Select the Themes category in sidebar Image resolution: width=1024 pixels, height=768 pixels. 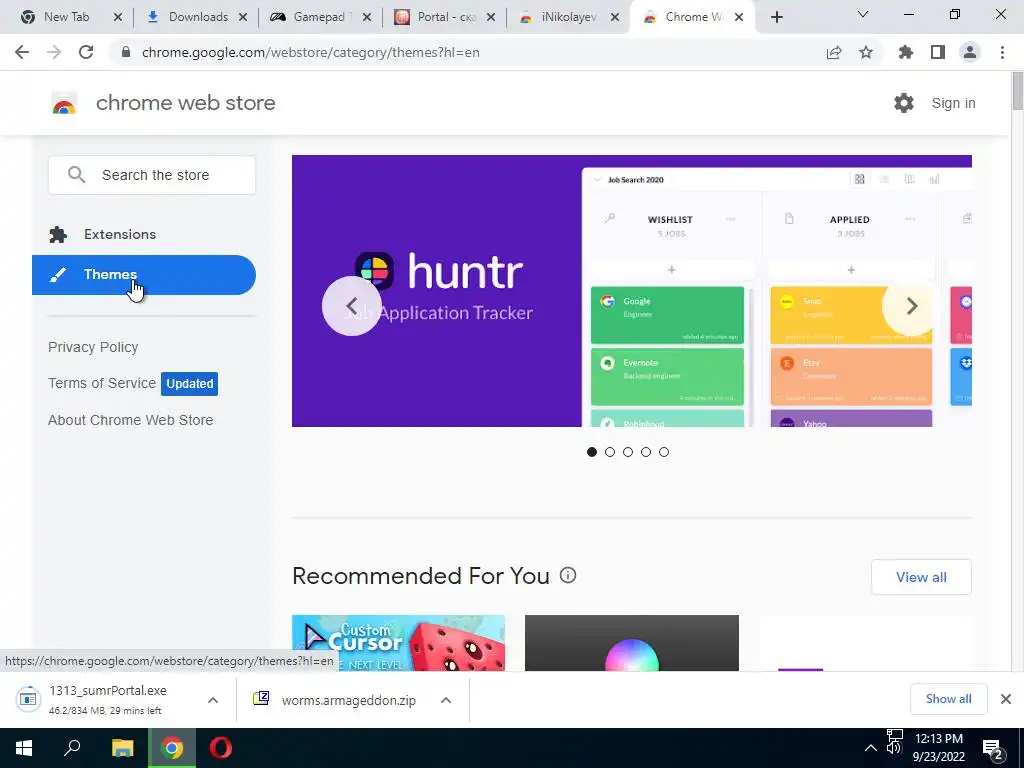(144, 275)
